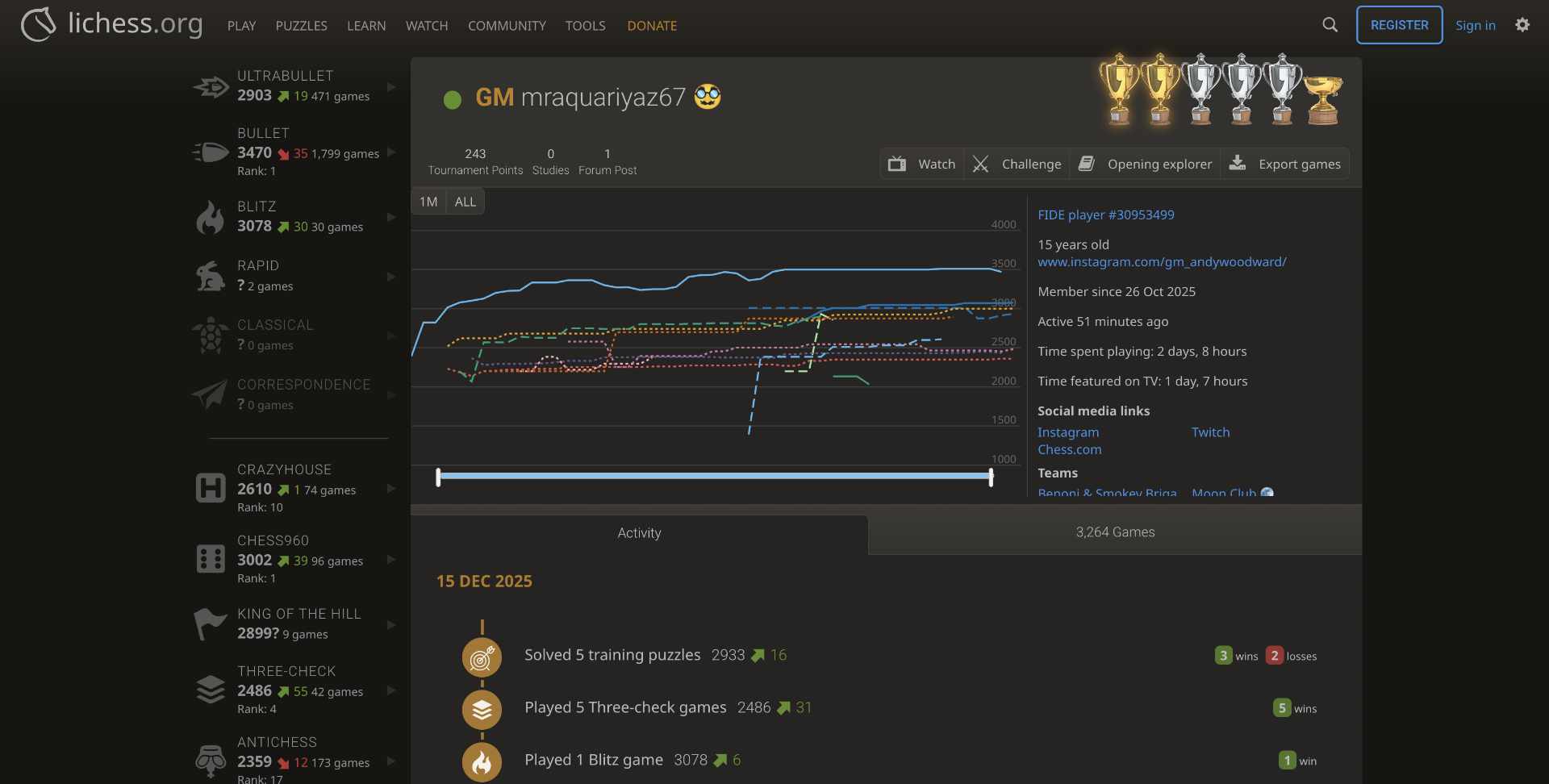This screenshot has width=1549, height=784.
Task: Start watching via the Watch TV icon
Action: point(896,164)
